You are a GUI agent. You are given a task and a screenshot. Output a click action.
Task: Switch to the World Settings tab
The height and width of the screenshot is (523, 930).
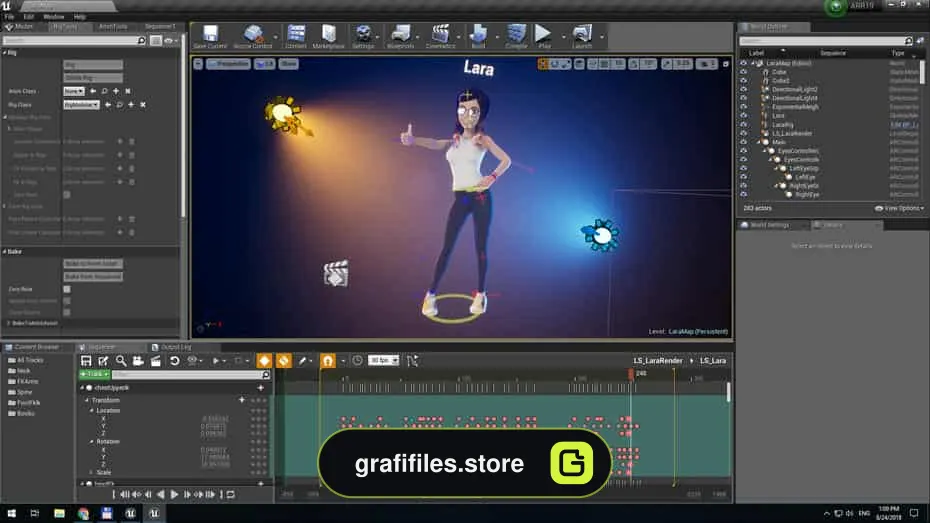(x=769, y=225)
